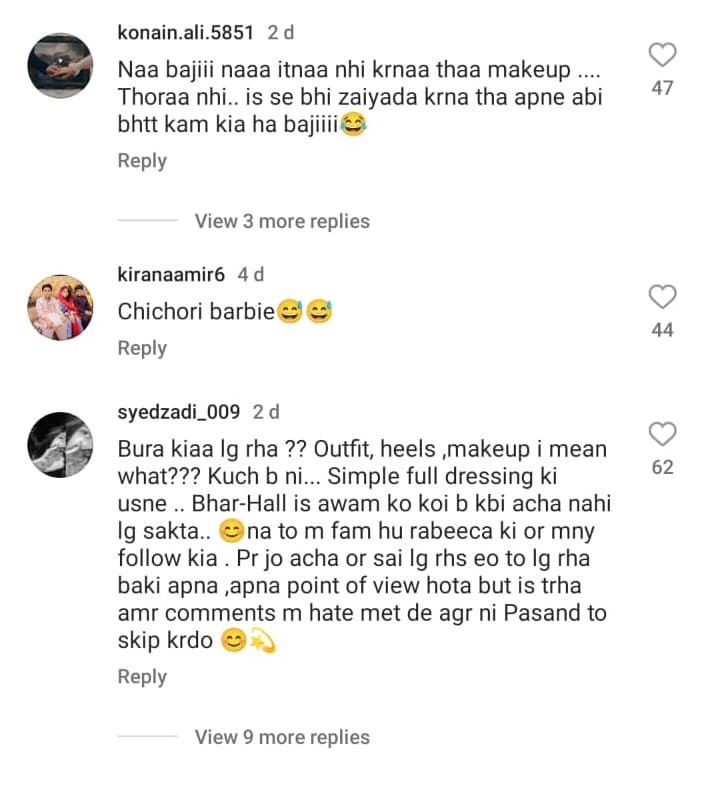The height and width of the screenshot is (802, 720).
Task: Open syedzadi_009's profile picture
Action: 60,445
